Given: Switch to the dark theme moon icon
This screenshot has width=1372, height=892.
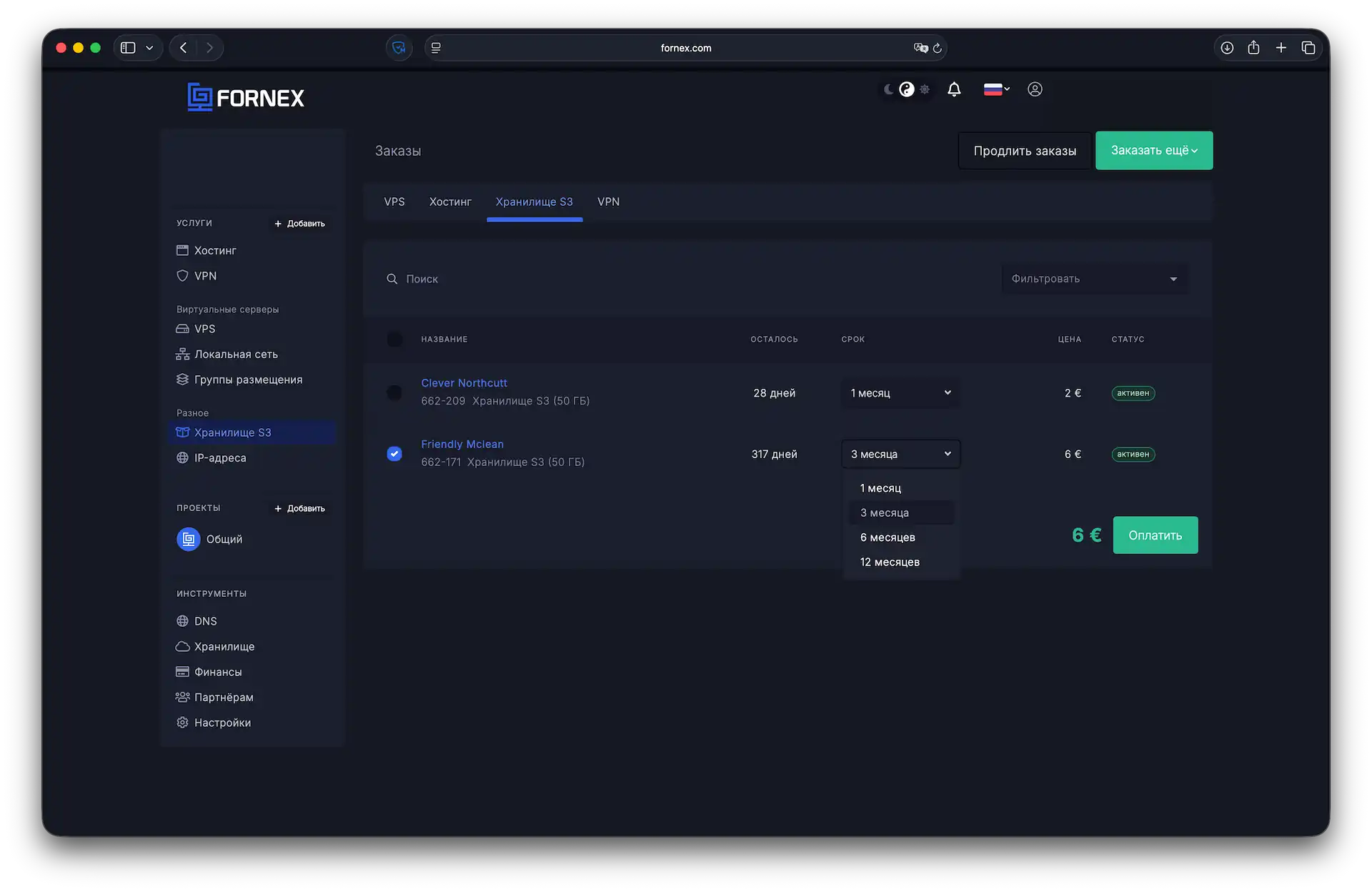Looking at the screenshot, I should coord(888,89).
